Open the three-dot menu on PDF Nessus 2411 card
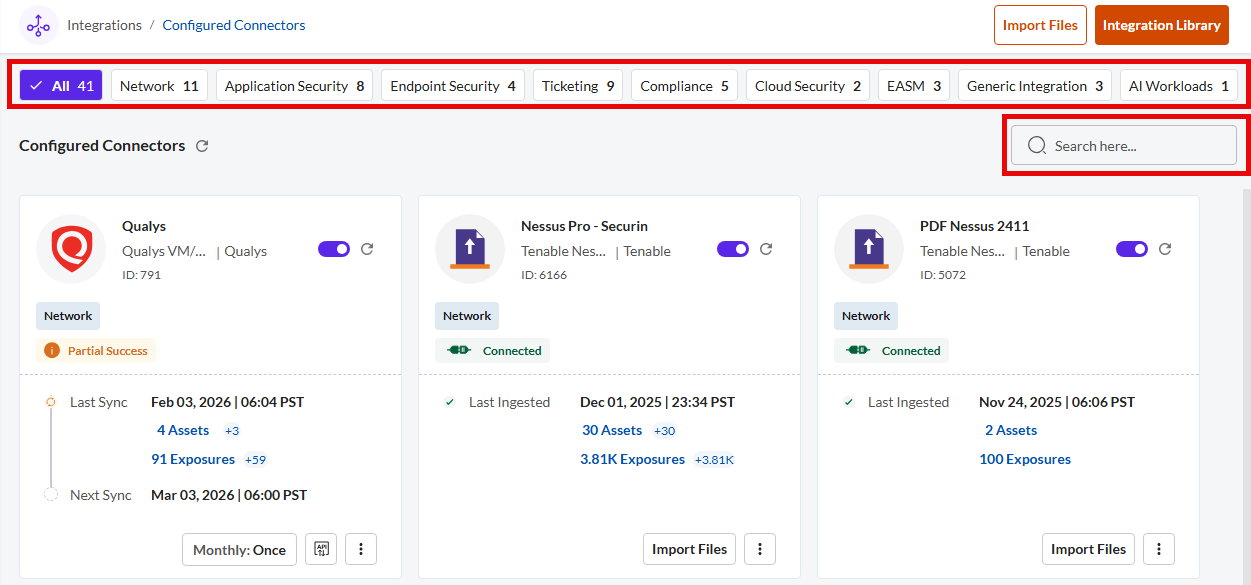The image size is (1251, 585). tap(1159, 549)
